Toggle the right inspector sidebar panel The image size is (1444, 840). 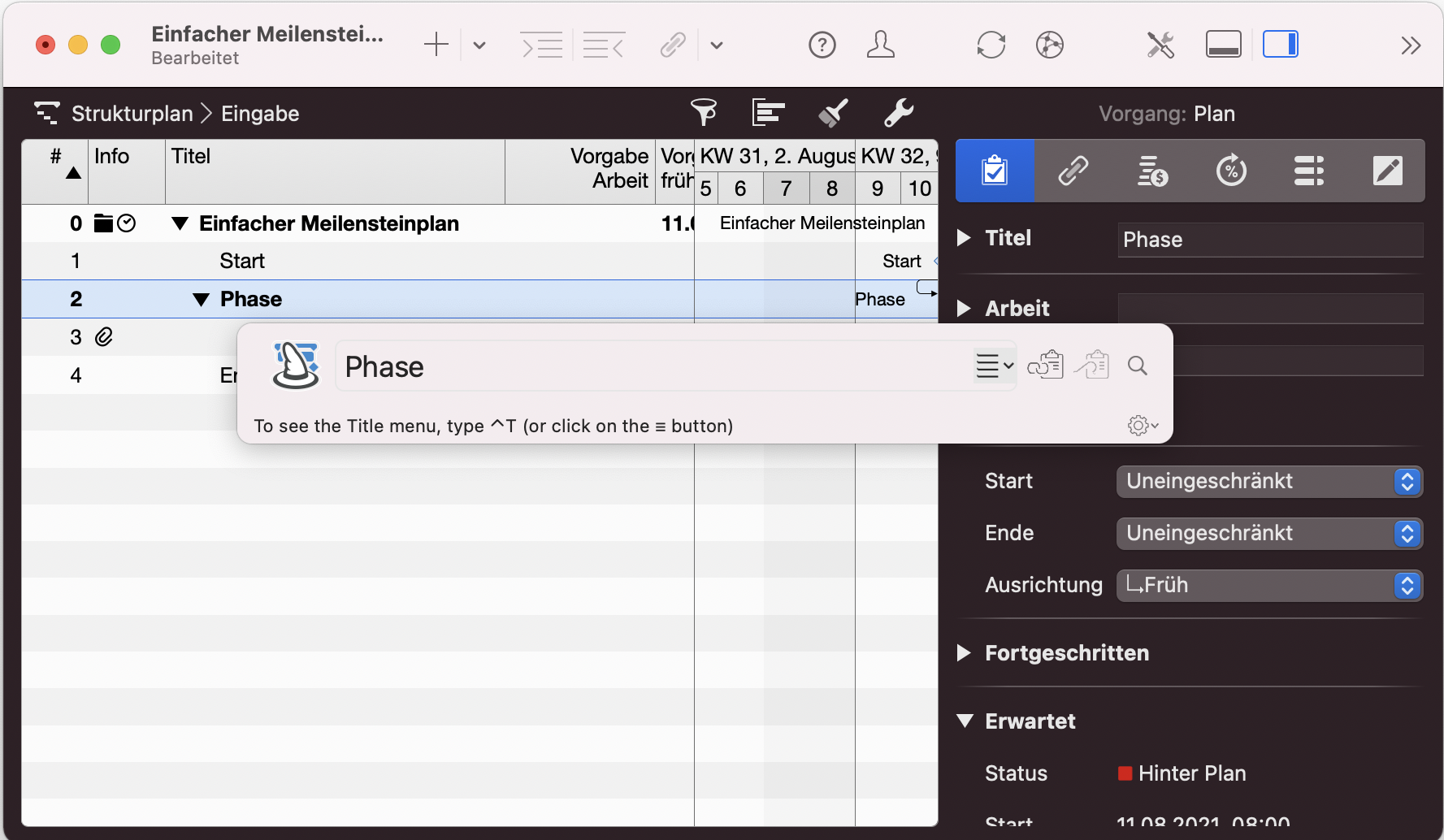tap(1280, 45)
